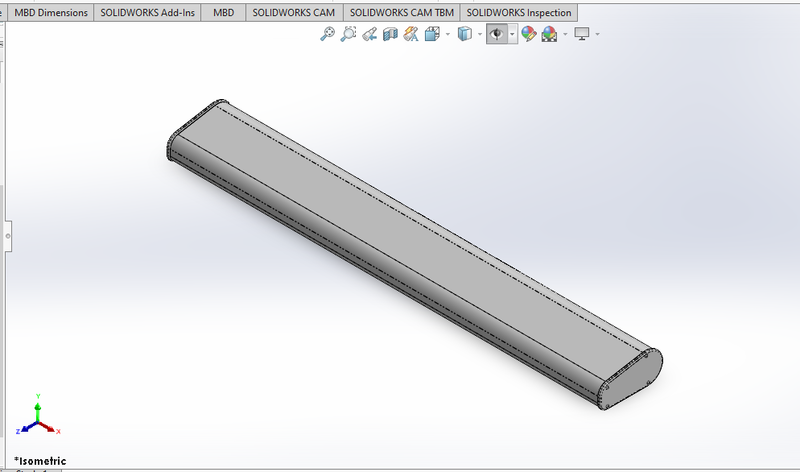Open the Edit Appearance color ball
The image size is (800, 472).
[527, 34]
